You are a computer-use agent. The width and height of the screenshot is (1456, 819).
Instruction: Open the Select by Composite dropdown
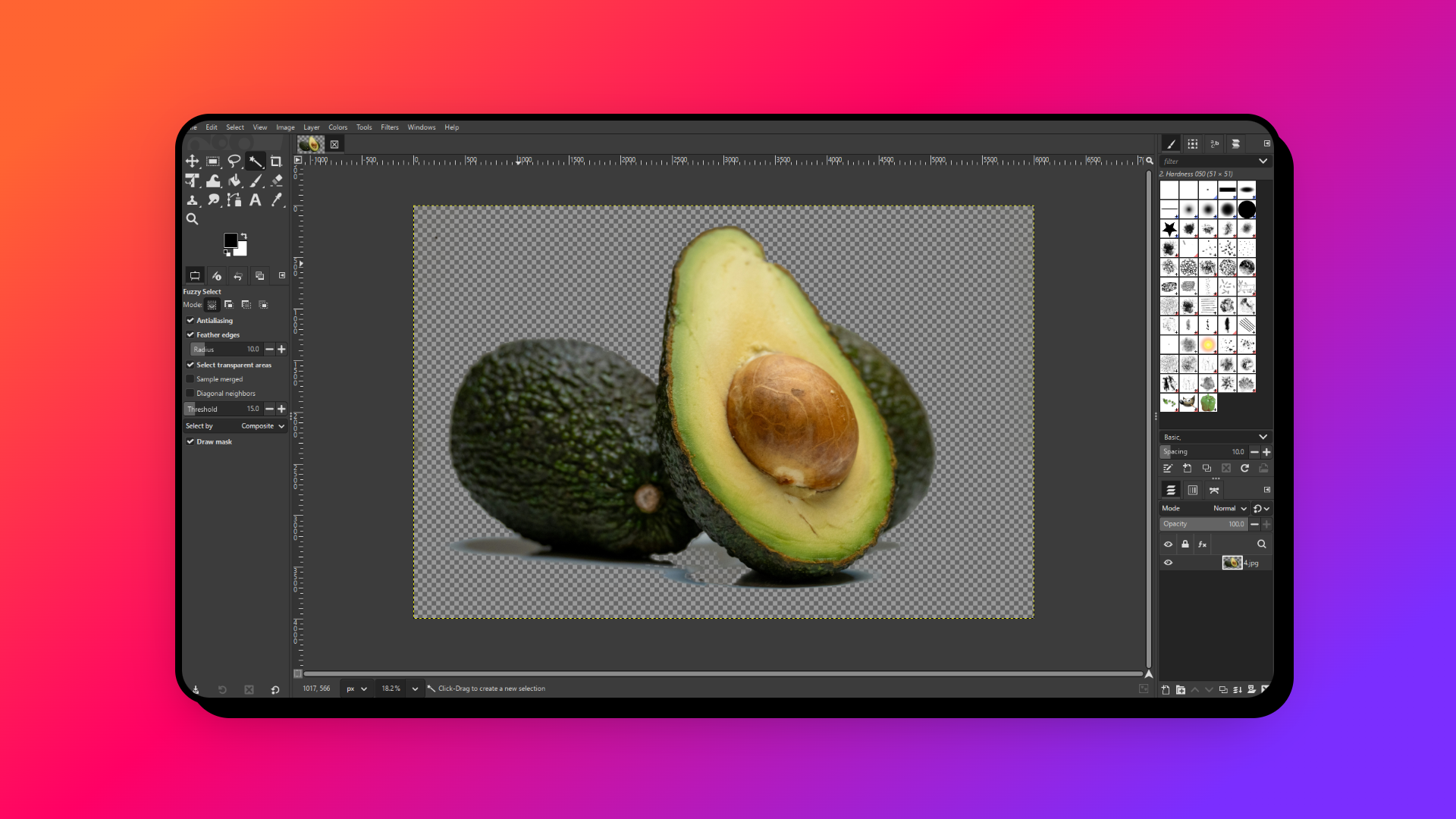262,426
